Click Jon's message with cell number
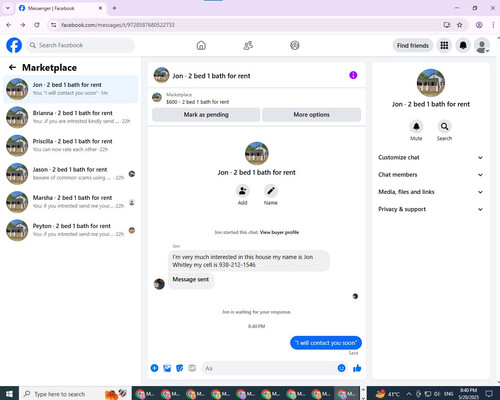This screenshot has width=500, height=400. tap(249, 261)
